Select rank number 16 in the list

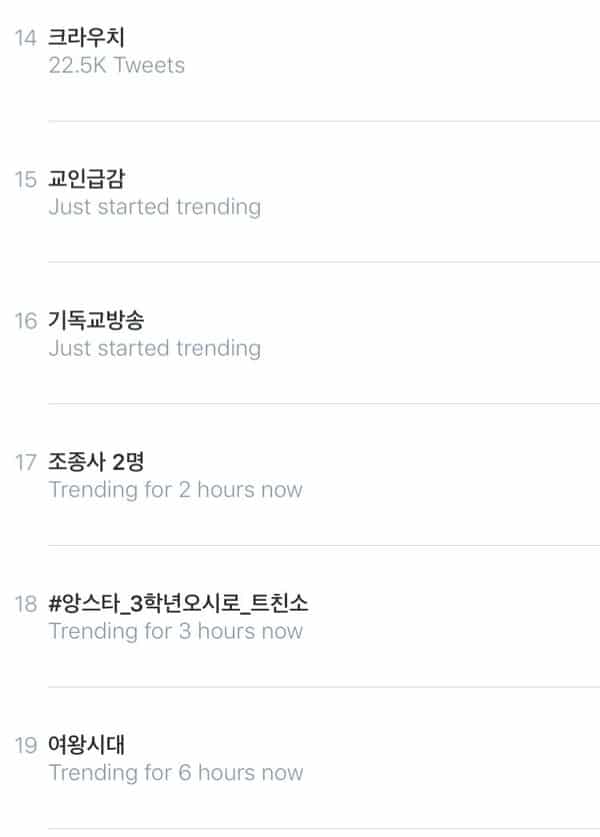25,321
